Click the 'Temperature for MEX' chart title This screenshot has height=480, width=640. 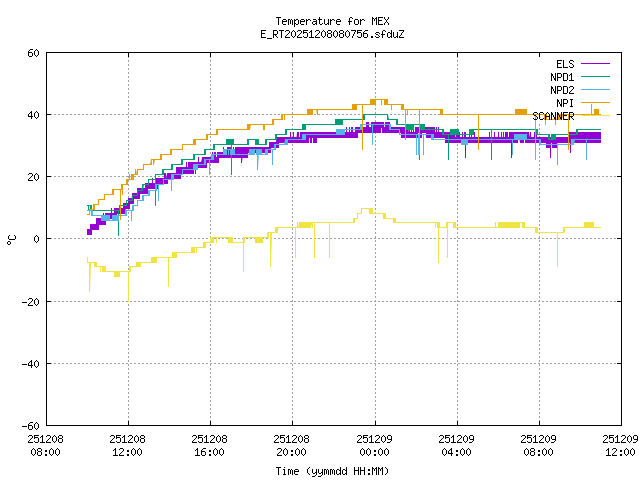point(331,21)
